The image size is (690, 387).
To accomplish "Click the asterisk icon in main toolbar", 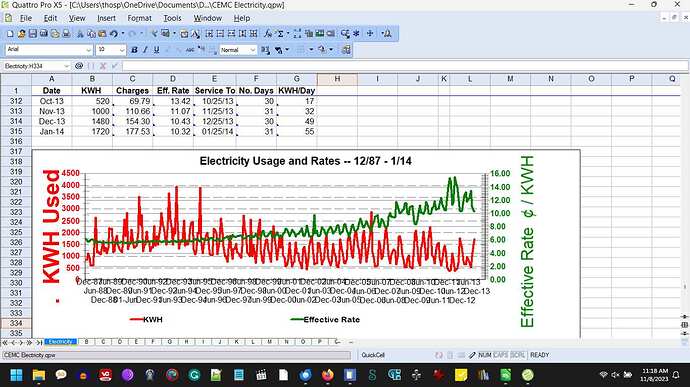I will tap(356, 33).
